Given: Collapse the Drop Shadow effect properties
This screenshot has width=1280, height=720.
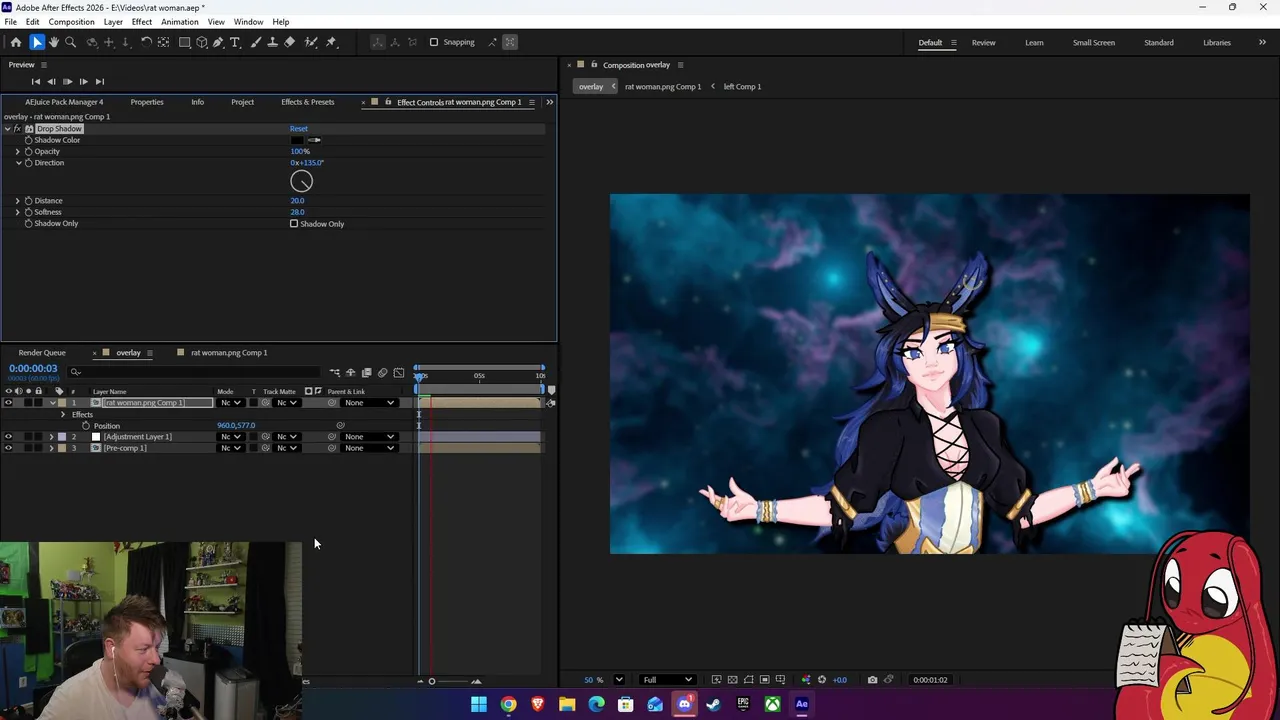Looking at the screenshot, I should [7, 129].
